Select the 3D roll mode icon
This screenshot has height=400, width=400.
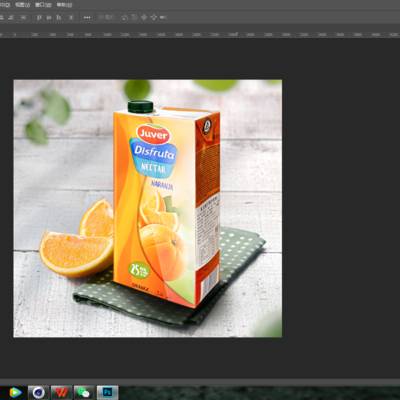pyautogui.click(x=134, y=18)
